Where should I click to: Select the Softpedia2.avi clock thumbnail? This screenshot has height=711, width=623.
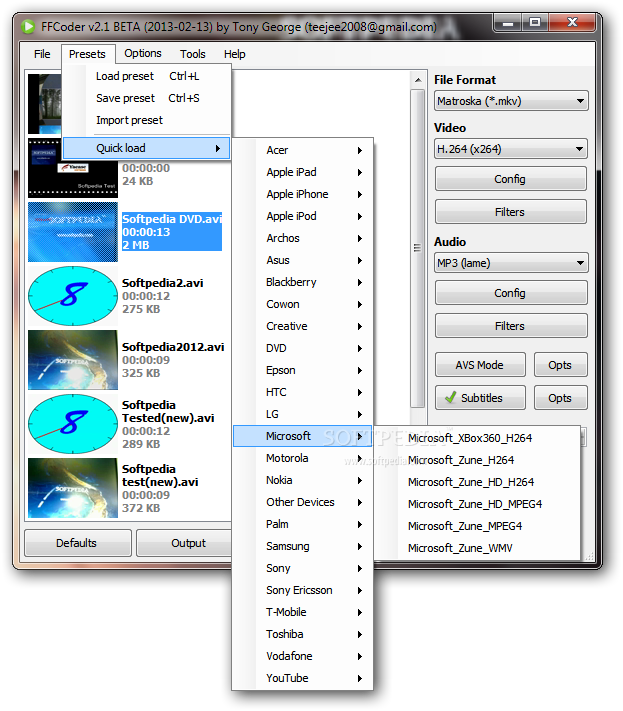73,296
